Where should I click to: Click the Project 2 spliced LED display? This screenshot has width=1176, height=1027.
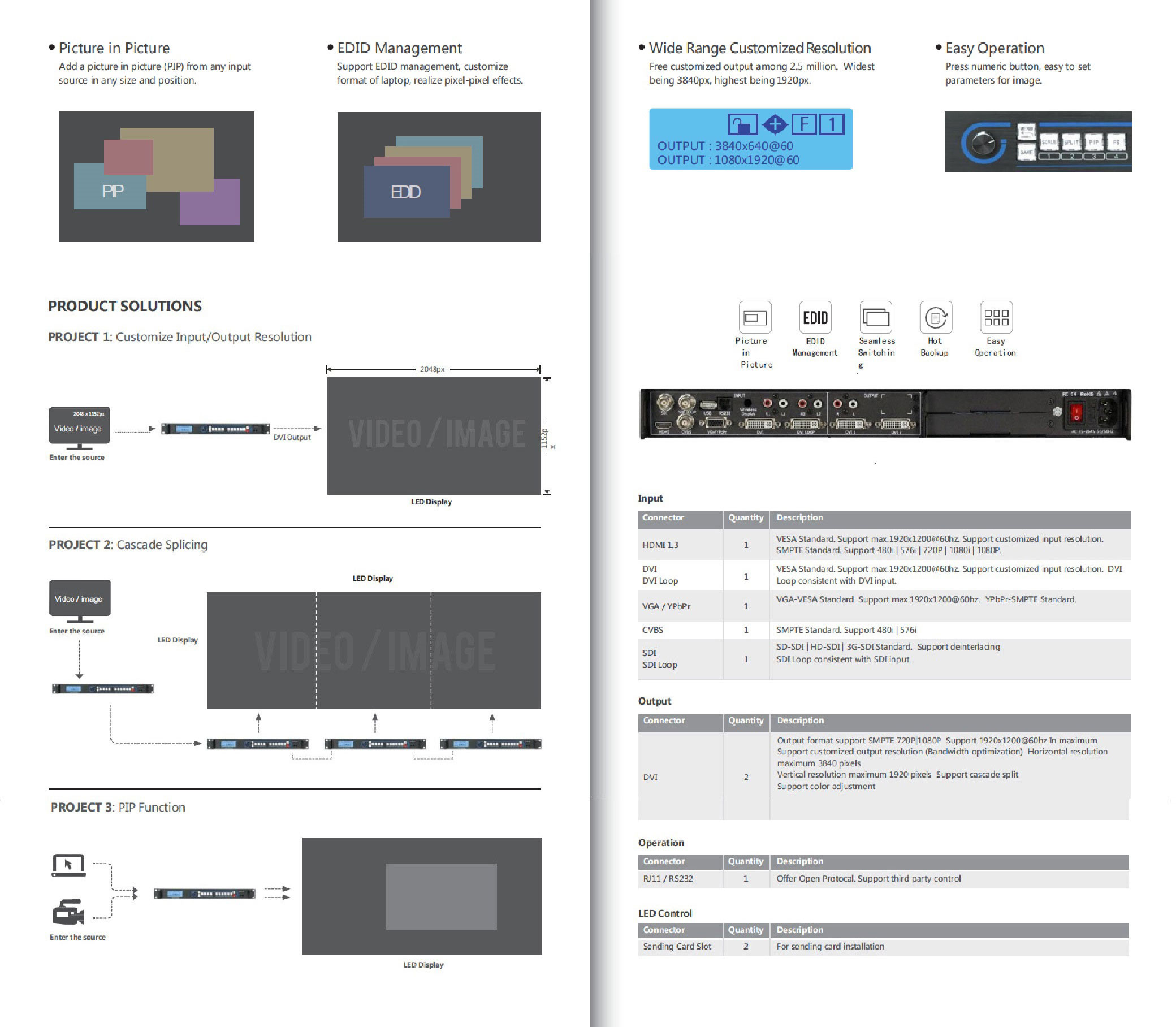(x=374, y=650)
